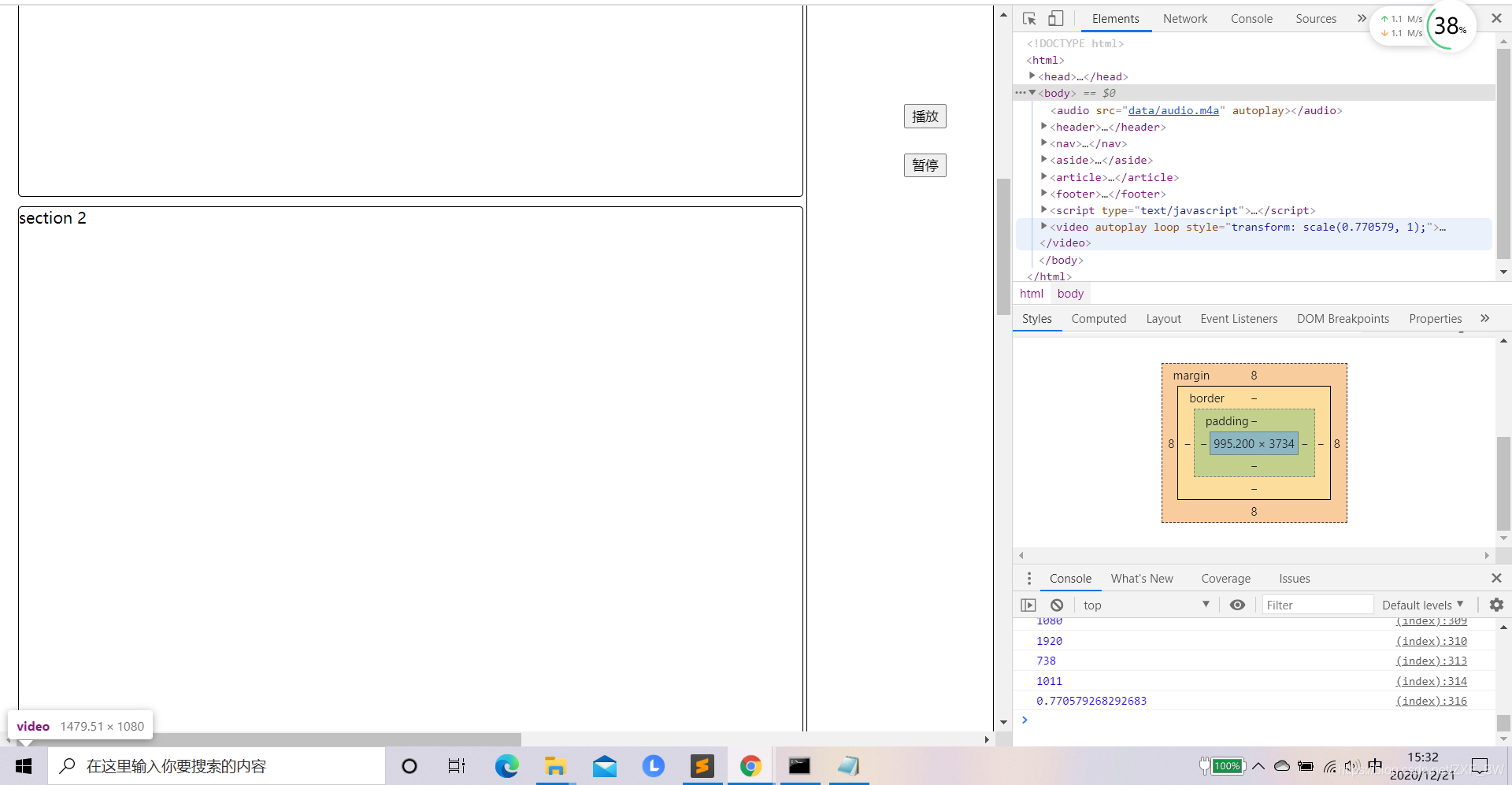Close the DevTools panel
1512x785 pixels.
click(1496, 18)
